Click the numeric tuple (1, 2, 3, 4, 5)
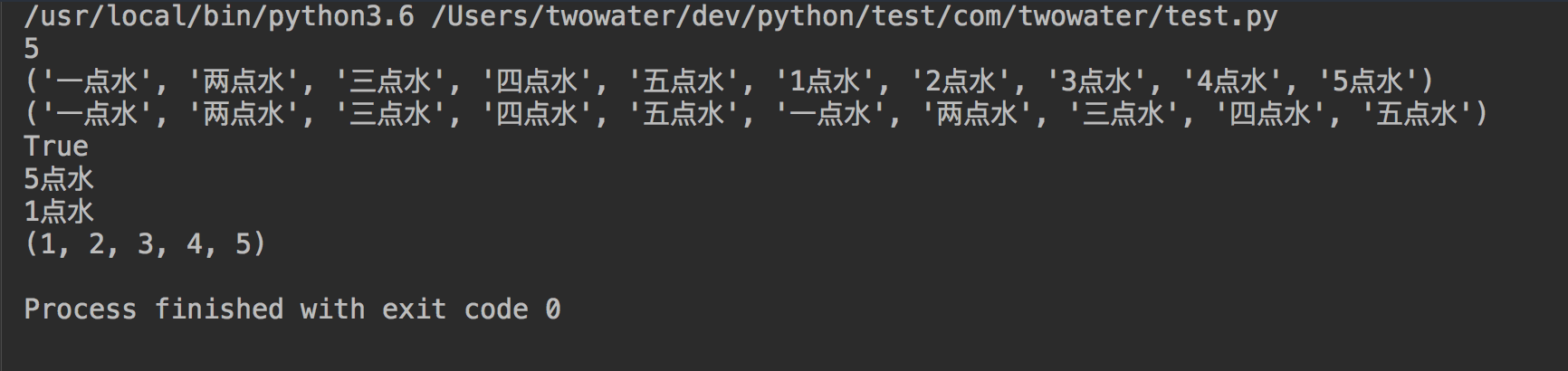 146,244
